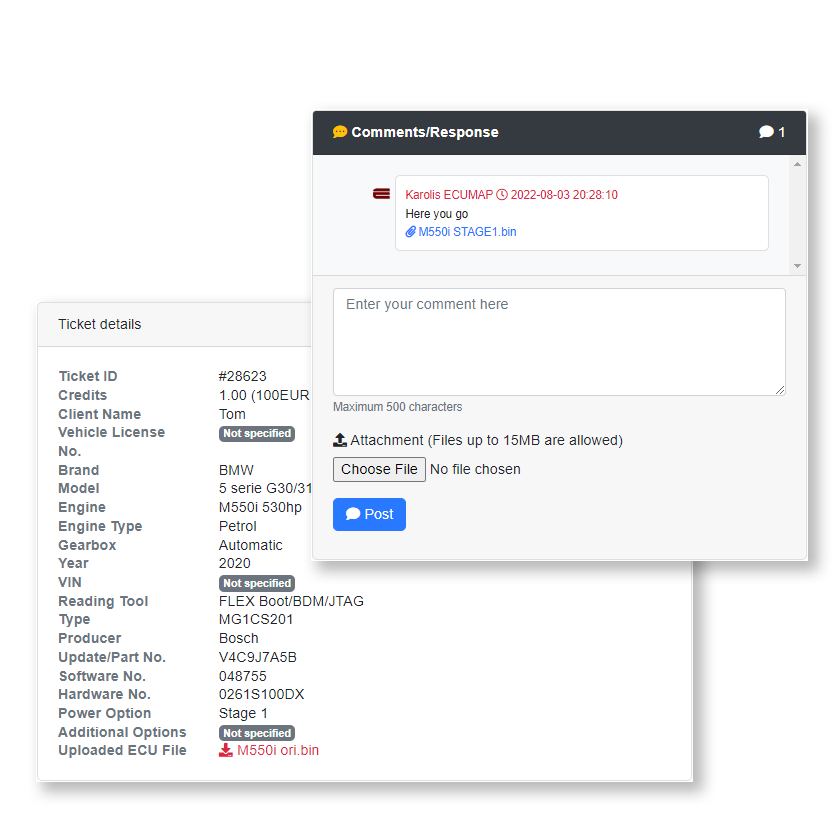Click the 'Not specified' badge beside VIN

(257, 583)
